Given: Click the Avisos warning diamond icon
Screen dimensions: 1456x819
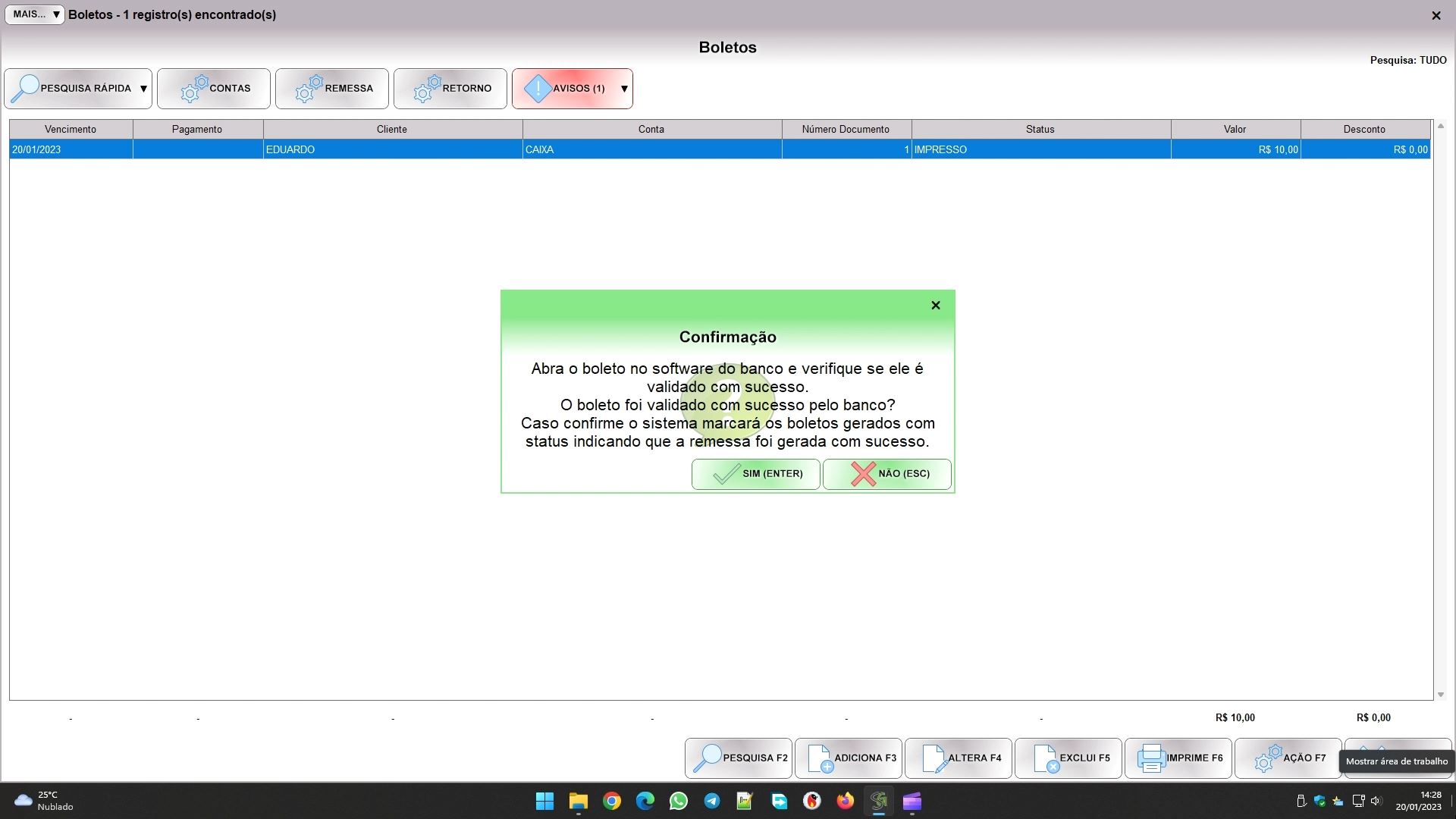Looking at the screenshot, I should 538,89.
